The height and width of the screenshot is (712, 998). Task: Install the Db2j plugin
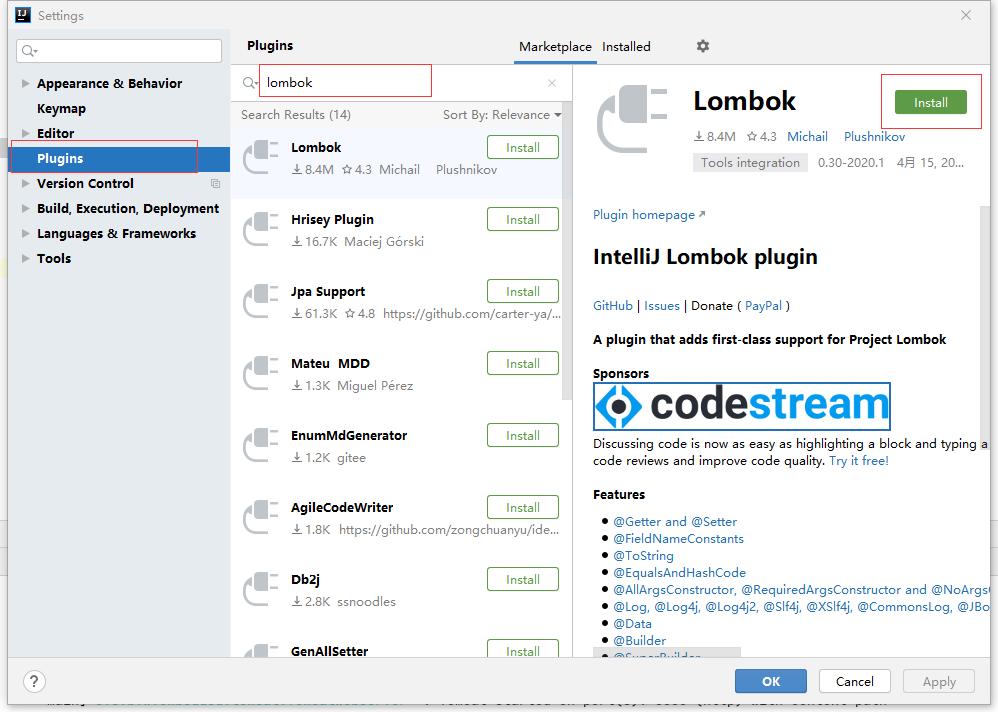(x=523, y=579)
